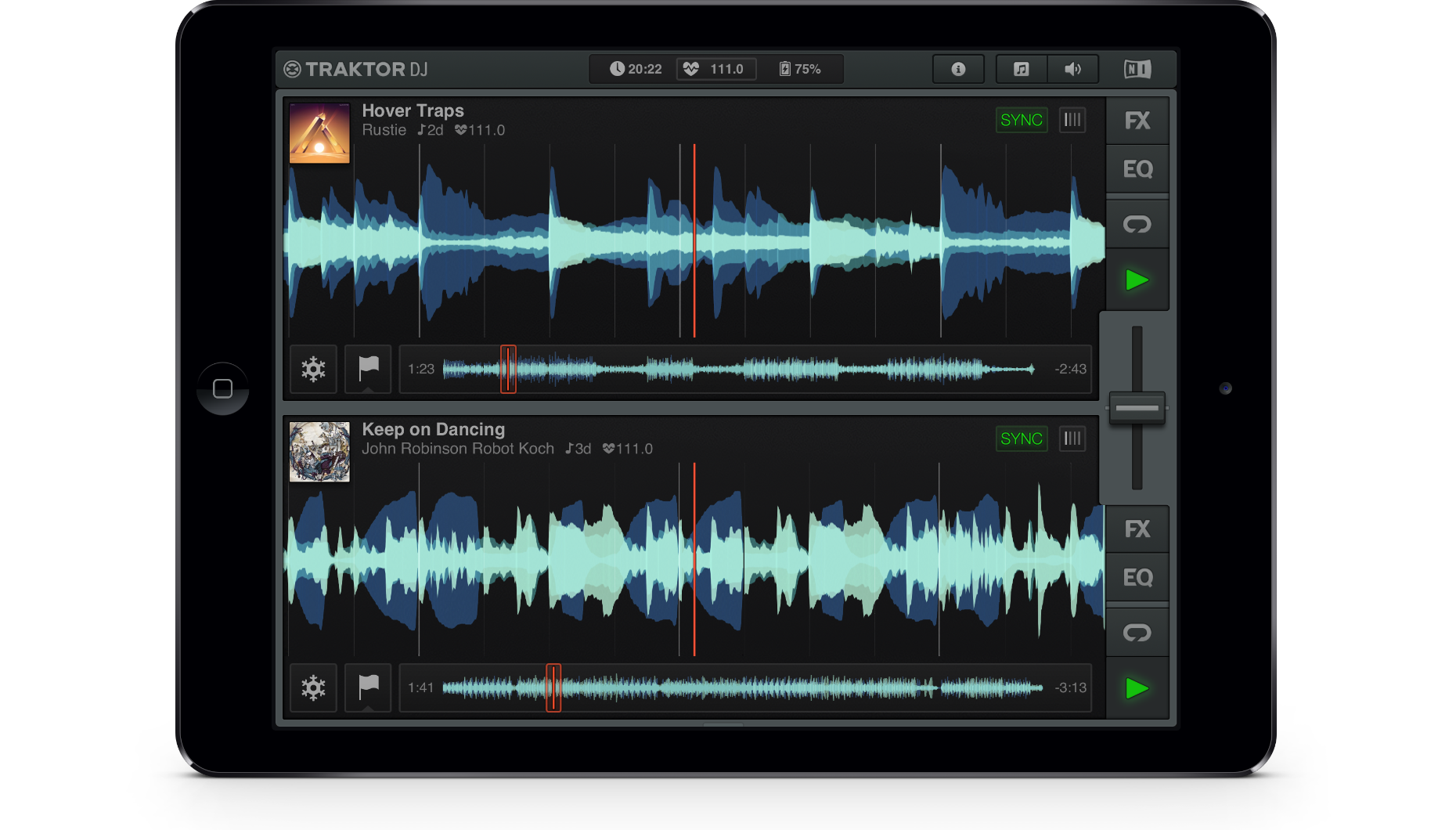Image resolution: width=1456 pixels, height=830 pixels.
Task: Toggle SYNC on Hover Traps deck
Action: point(1021,120)
